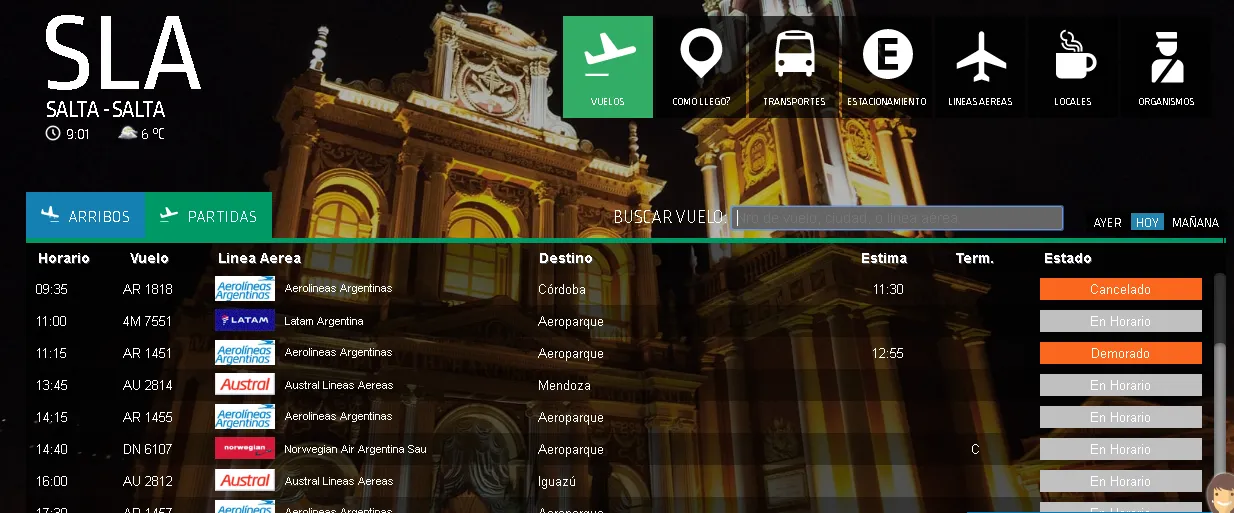This screenshot has height=513, width=1234.
Task: Select the Hoy day filter
Action: (1147, 222)
